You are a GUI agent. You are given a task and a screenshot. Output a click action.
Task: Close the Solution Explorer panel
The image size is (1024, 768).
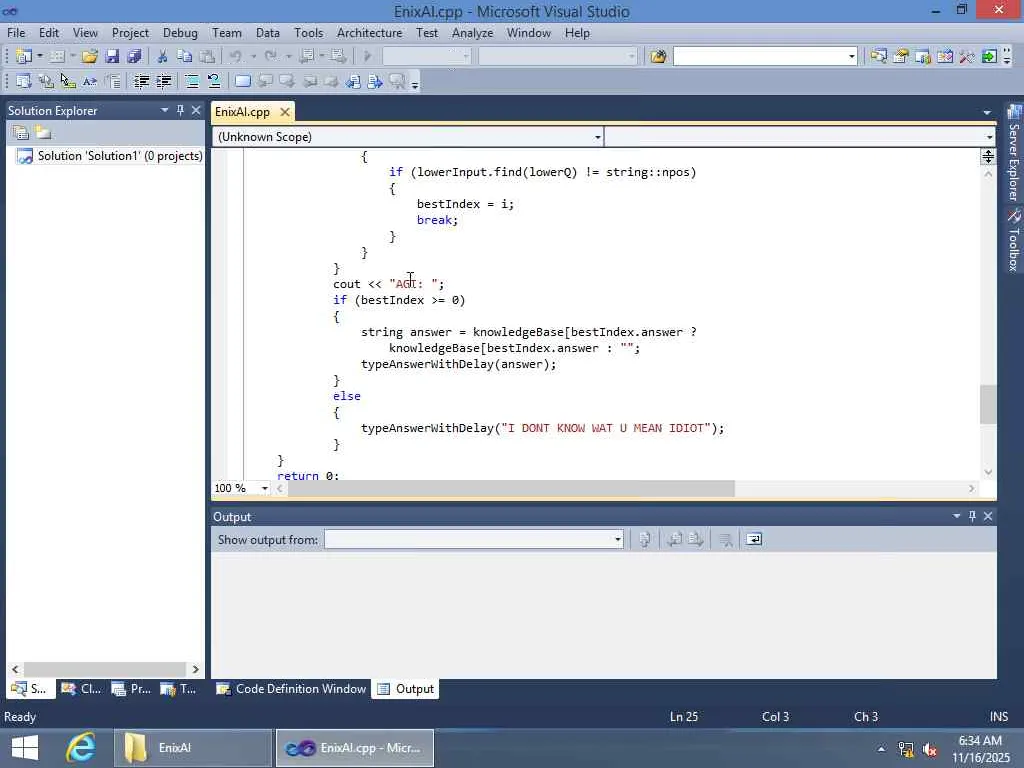pos(196,110)
